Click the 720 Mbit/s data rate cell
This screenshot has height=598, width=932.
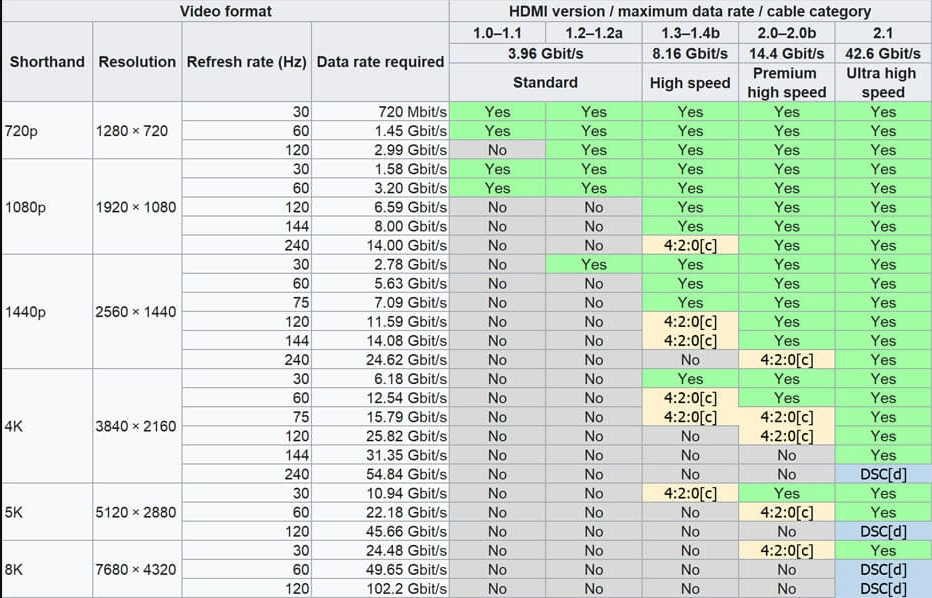[380, 112]
